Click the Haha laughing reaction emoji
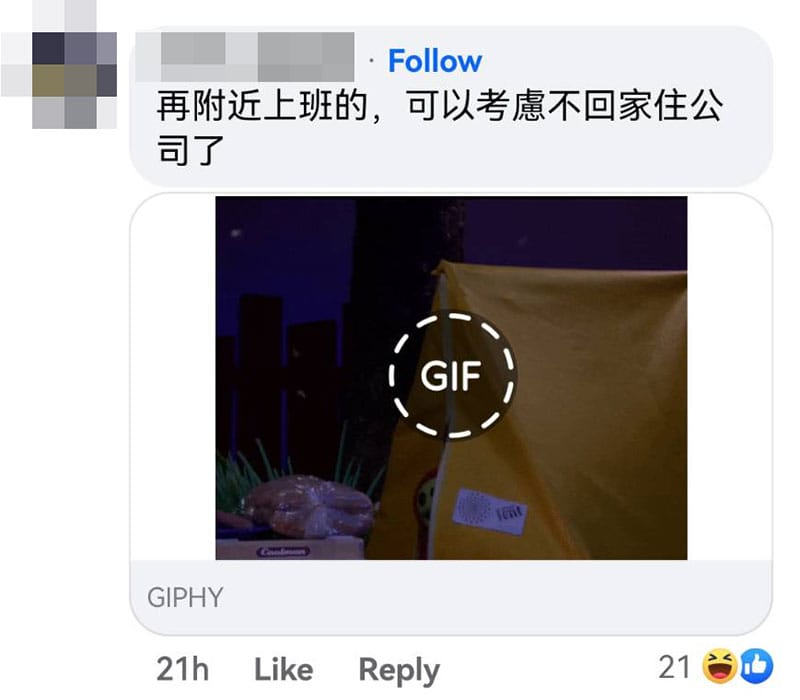Screen dimensions: 800x700 (x=719, y=666)
